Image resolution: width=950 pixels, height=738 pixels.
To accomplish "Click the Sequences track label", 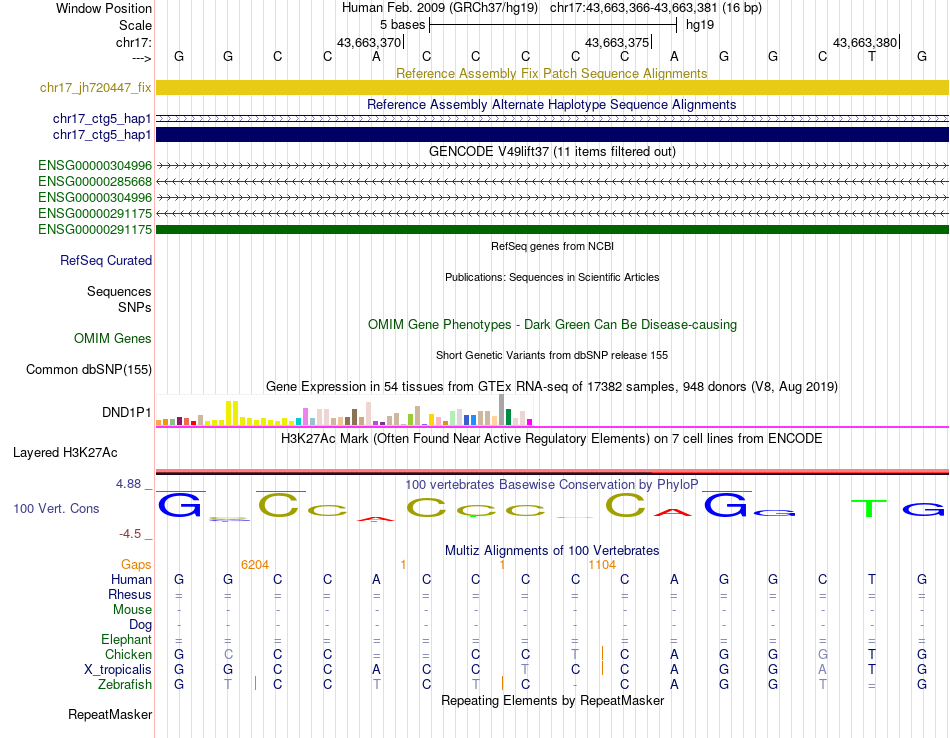I will (119, 291).
